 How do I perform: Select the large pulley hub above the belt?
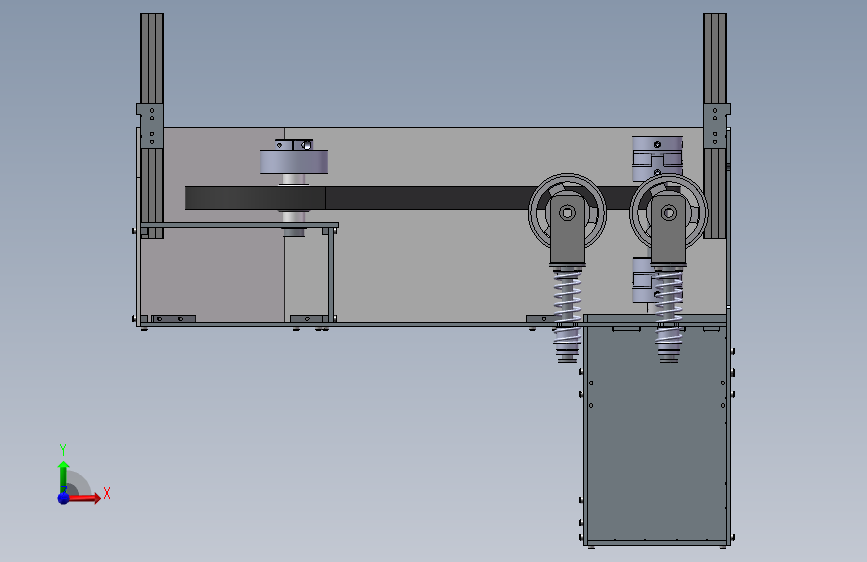click(294, 162)
